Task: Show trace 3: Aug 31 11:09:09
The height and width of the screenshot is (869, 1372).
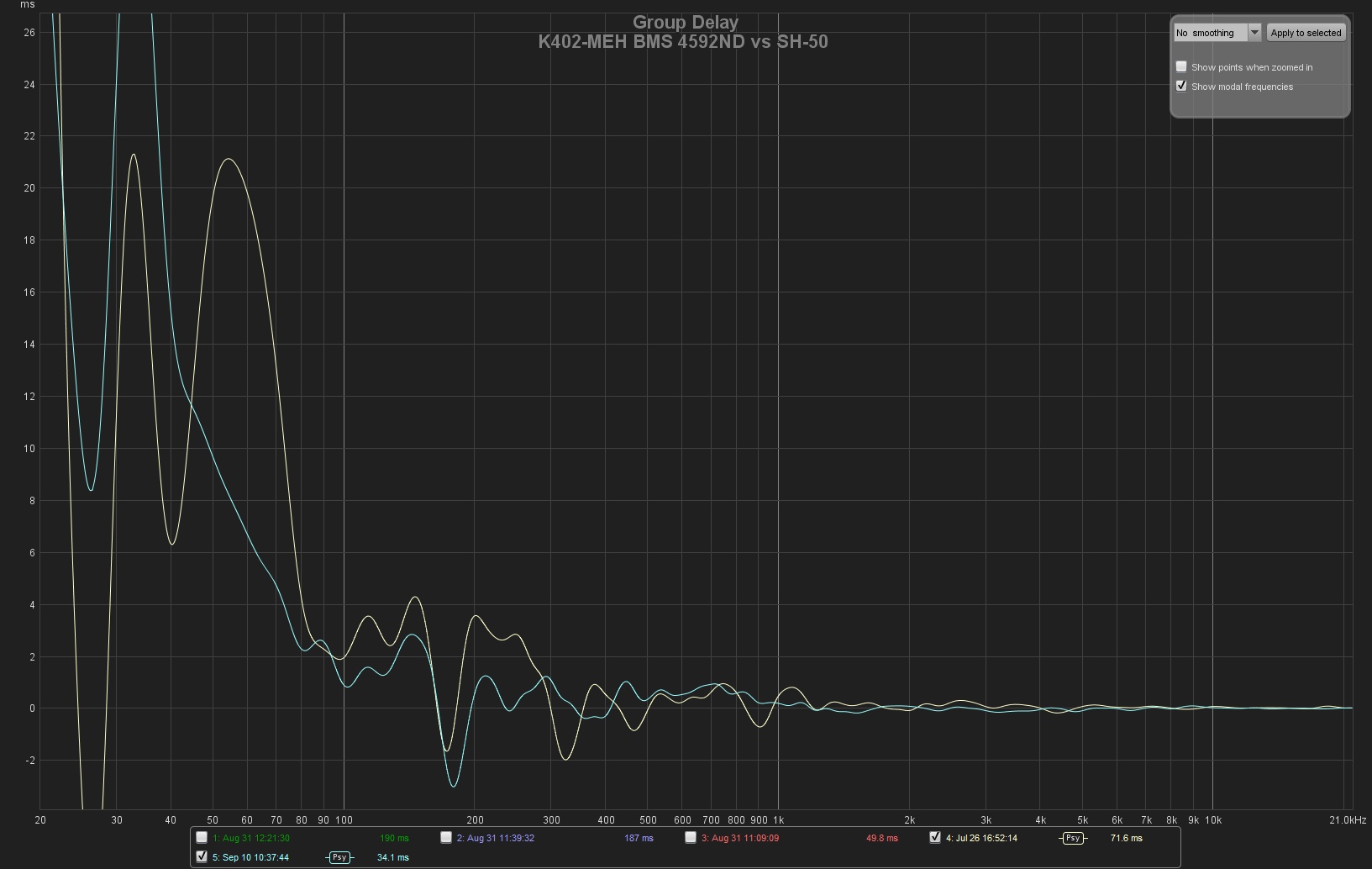Action: (691, 837)
